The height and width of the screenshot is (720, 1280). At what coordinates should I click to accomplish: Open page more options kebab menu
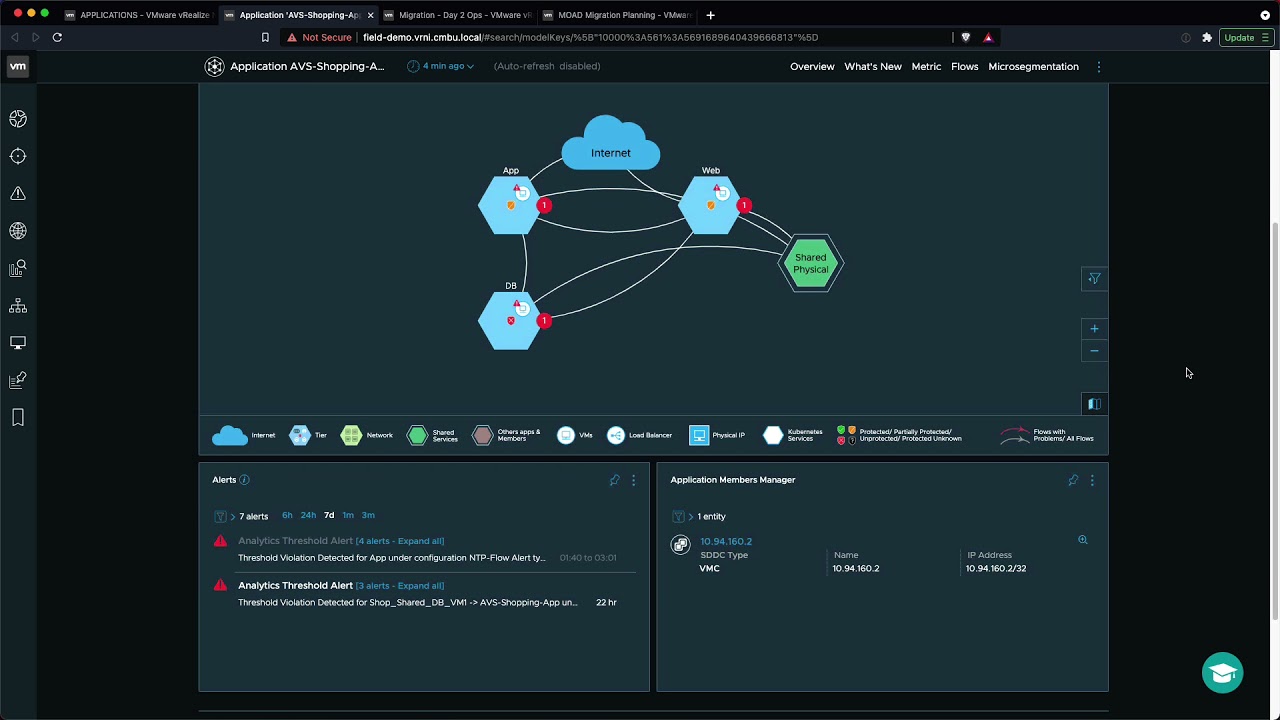pyautogui.click(x=1098, y=67)
